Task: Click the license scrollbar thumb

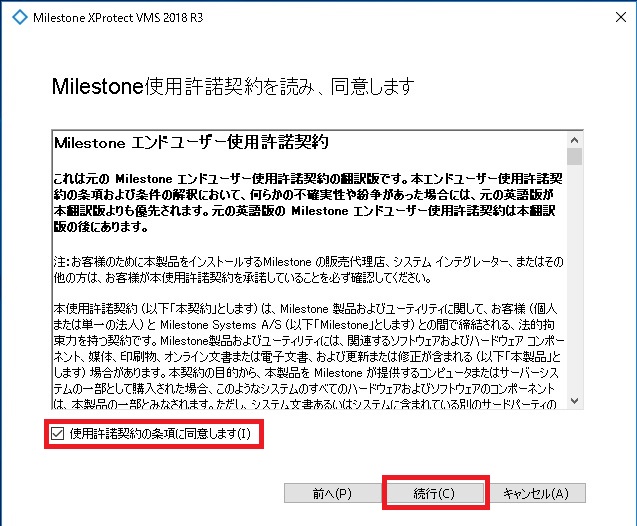Action: [x=574, y=156]
